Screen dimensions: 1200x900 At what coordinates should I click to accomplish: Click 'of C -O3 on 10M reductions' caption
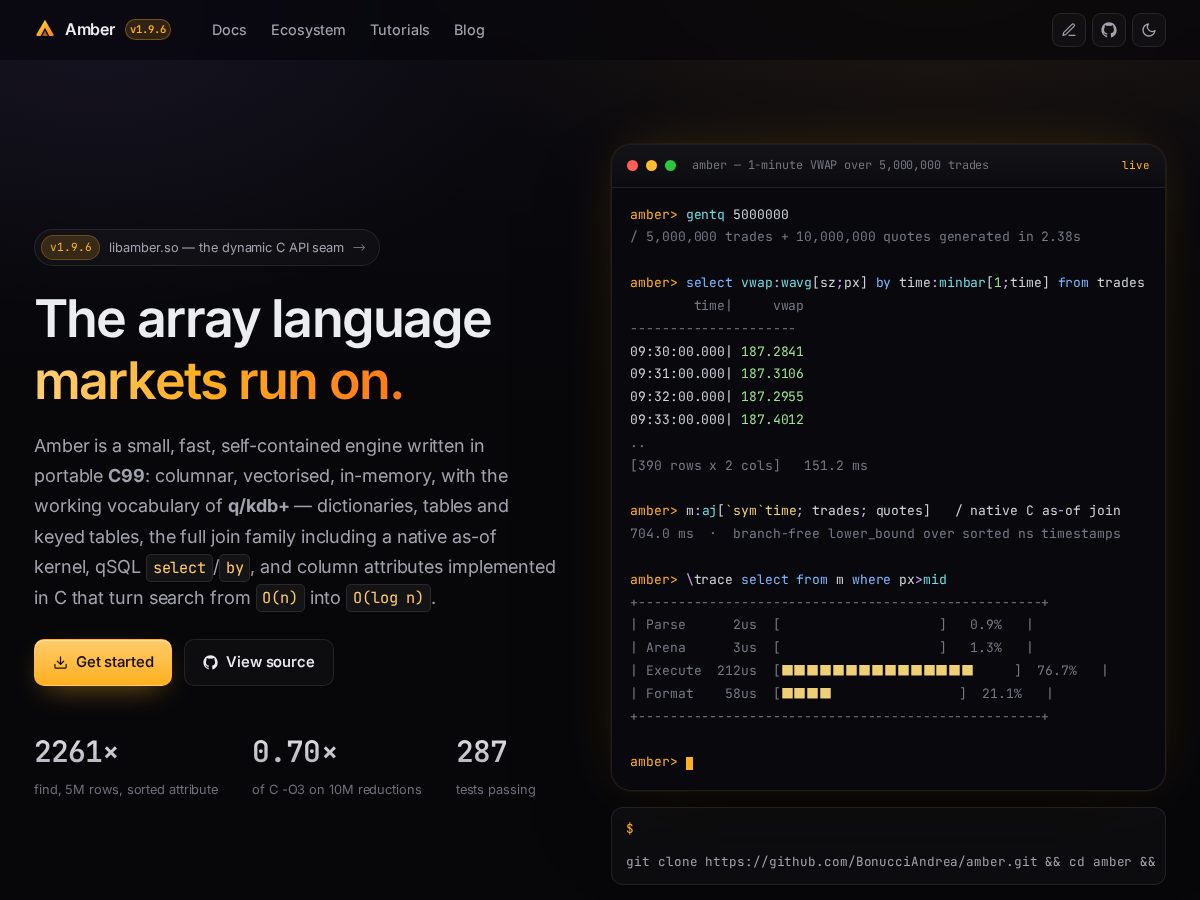337,790
